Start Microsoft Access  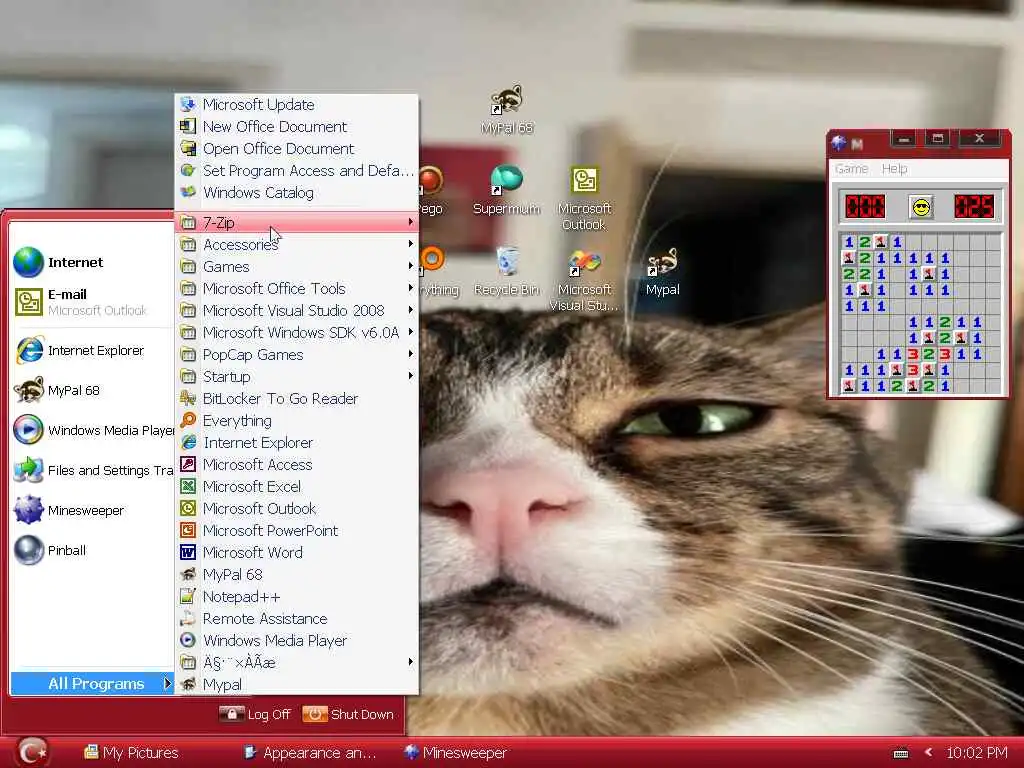296,464
